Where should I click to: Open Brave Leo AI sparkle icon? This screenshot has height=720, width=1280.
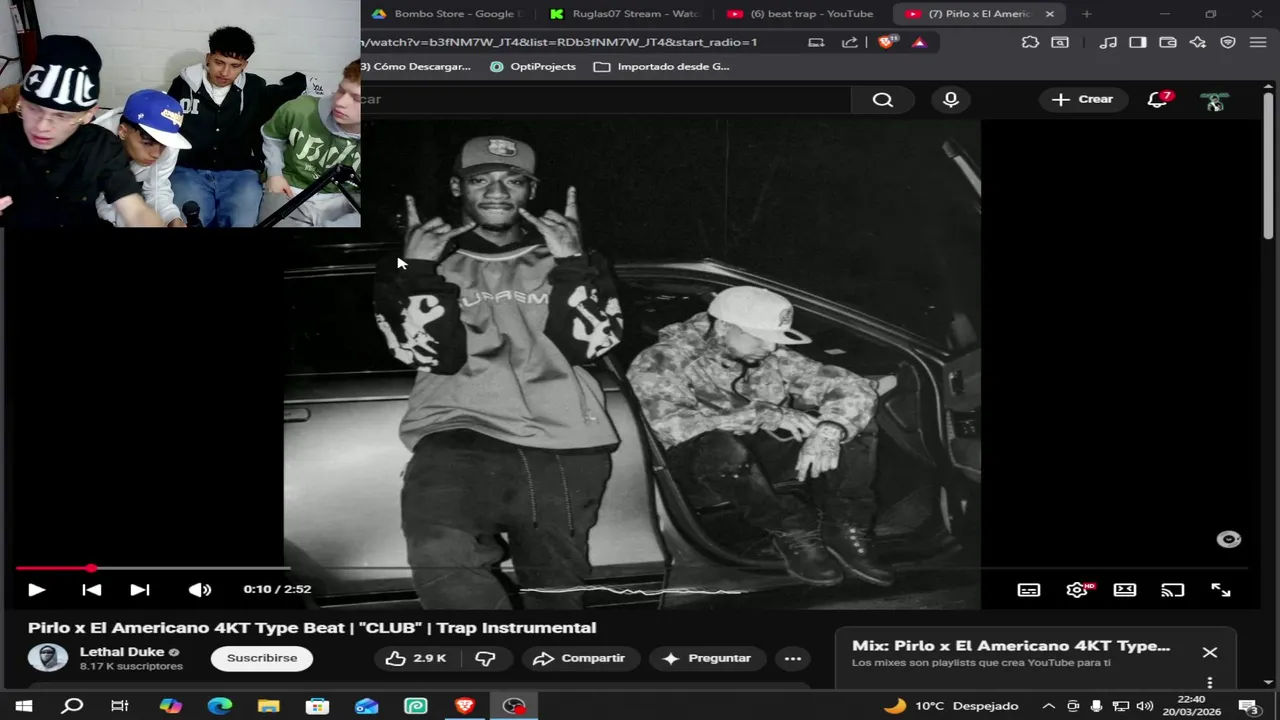1198,42
